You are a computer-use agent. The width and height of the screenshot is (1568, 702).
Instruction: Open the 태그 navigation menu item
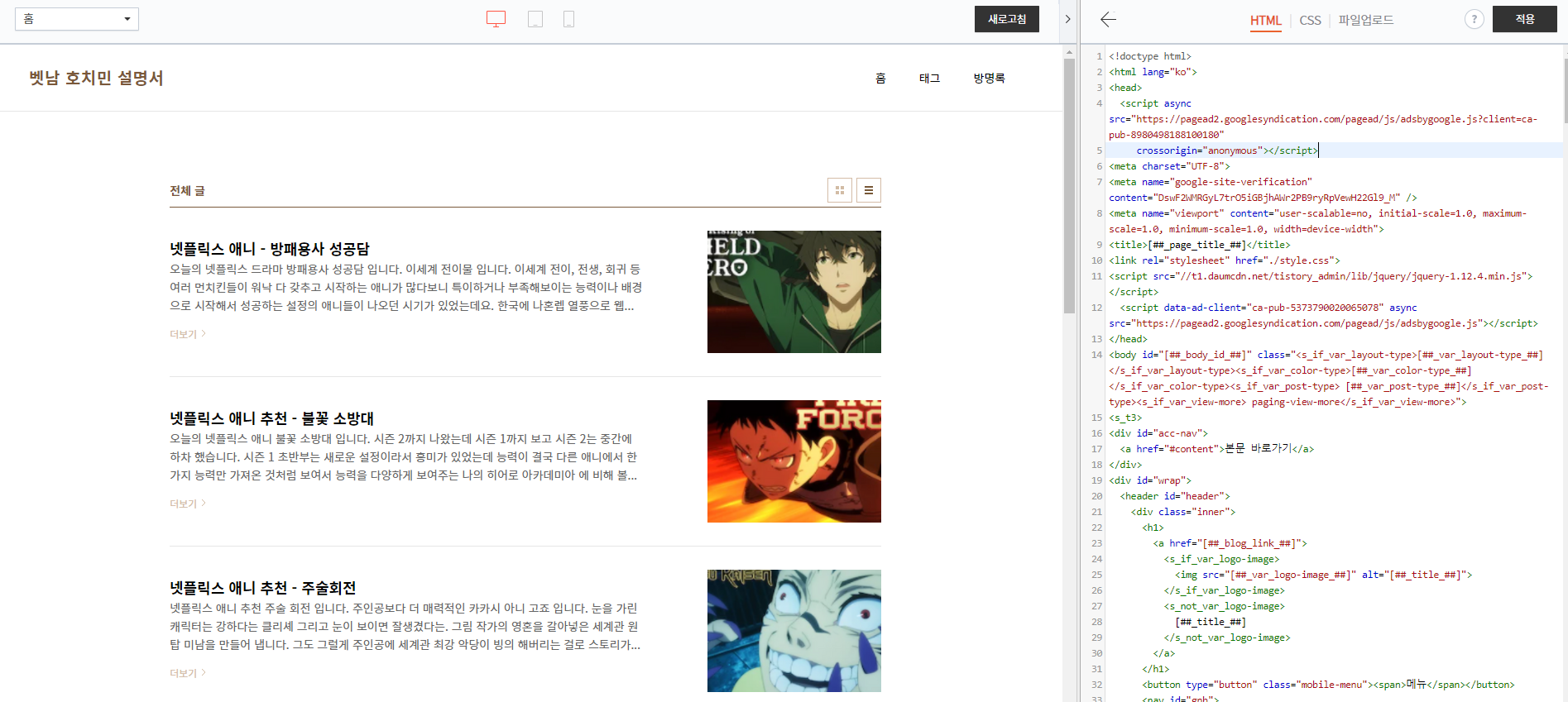[x=929, y=78]
